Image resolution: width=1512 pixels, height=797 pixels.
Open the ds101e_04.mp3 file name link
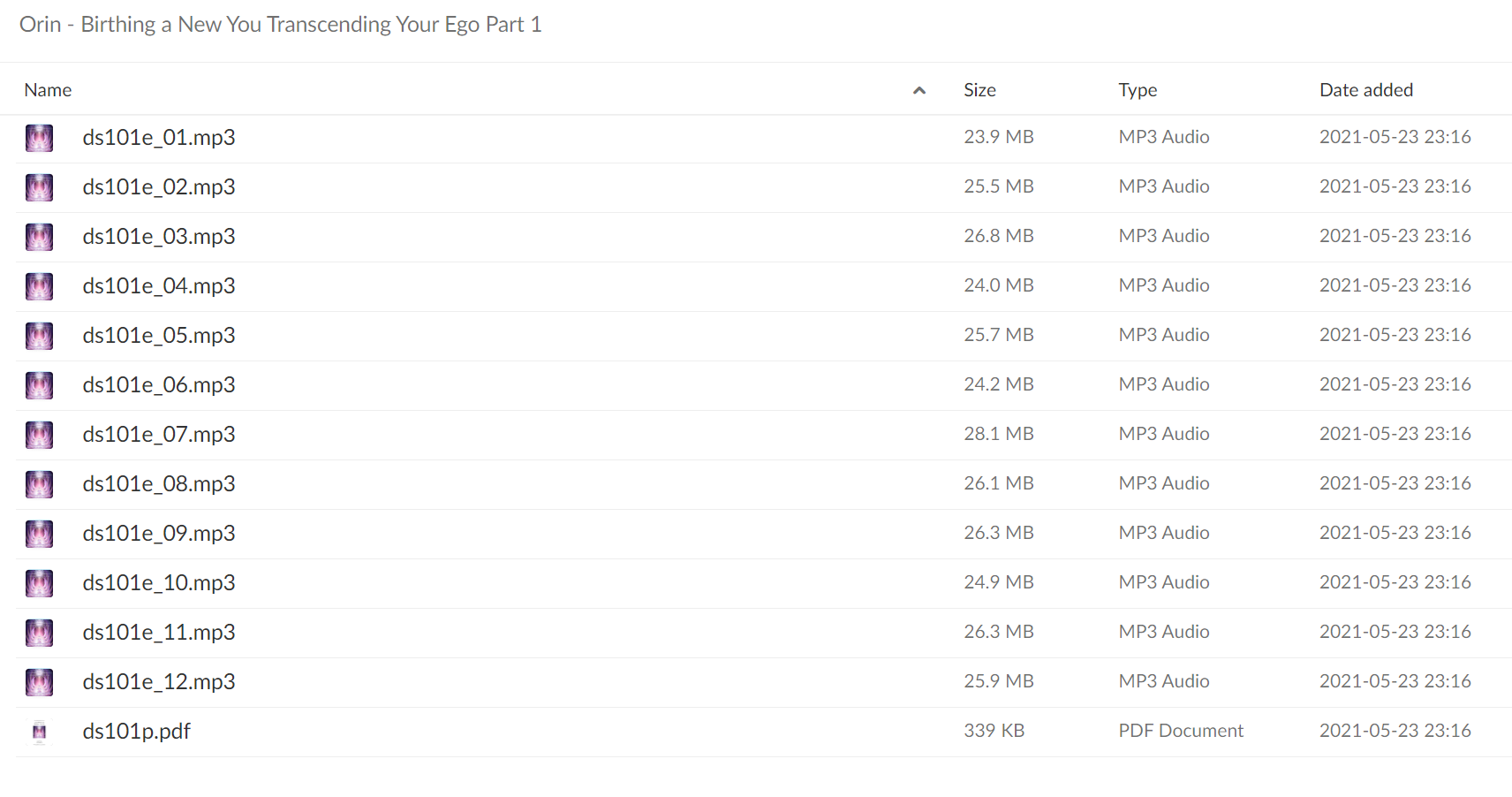coord(159,286)
